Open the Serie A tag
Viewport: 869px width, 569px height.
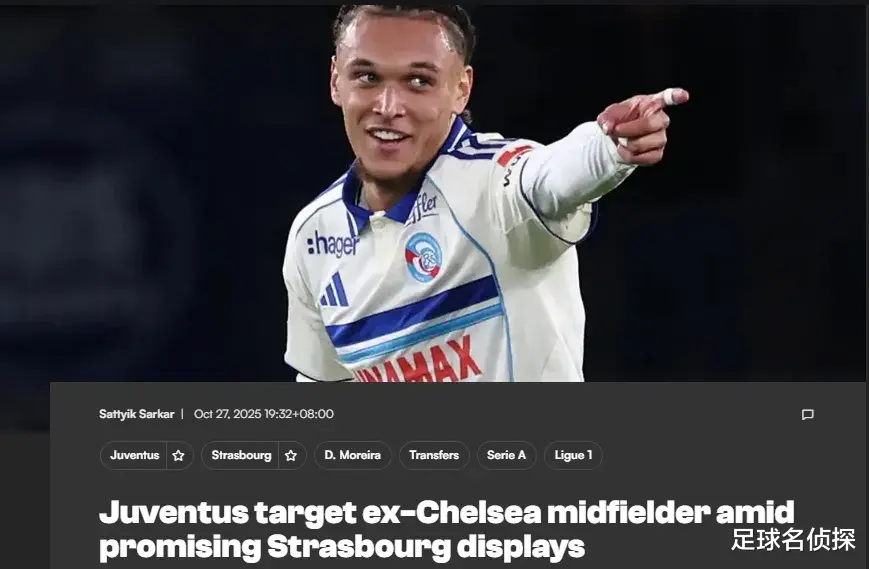click(506, 455)
